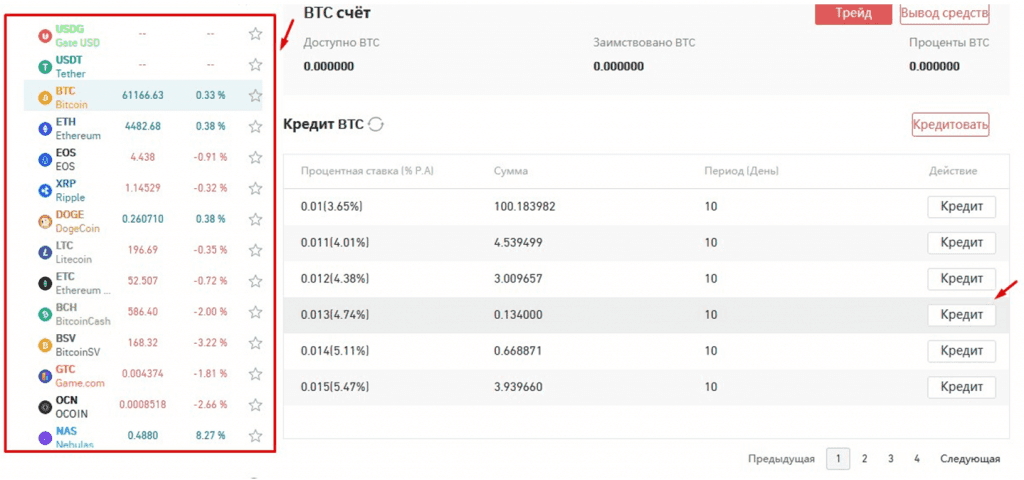
Task: Star the XRP row as favorite
Action: point(255,188)
